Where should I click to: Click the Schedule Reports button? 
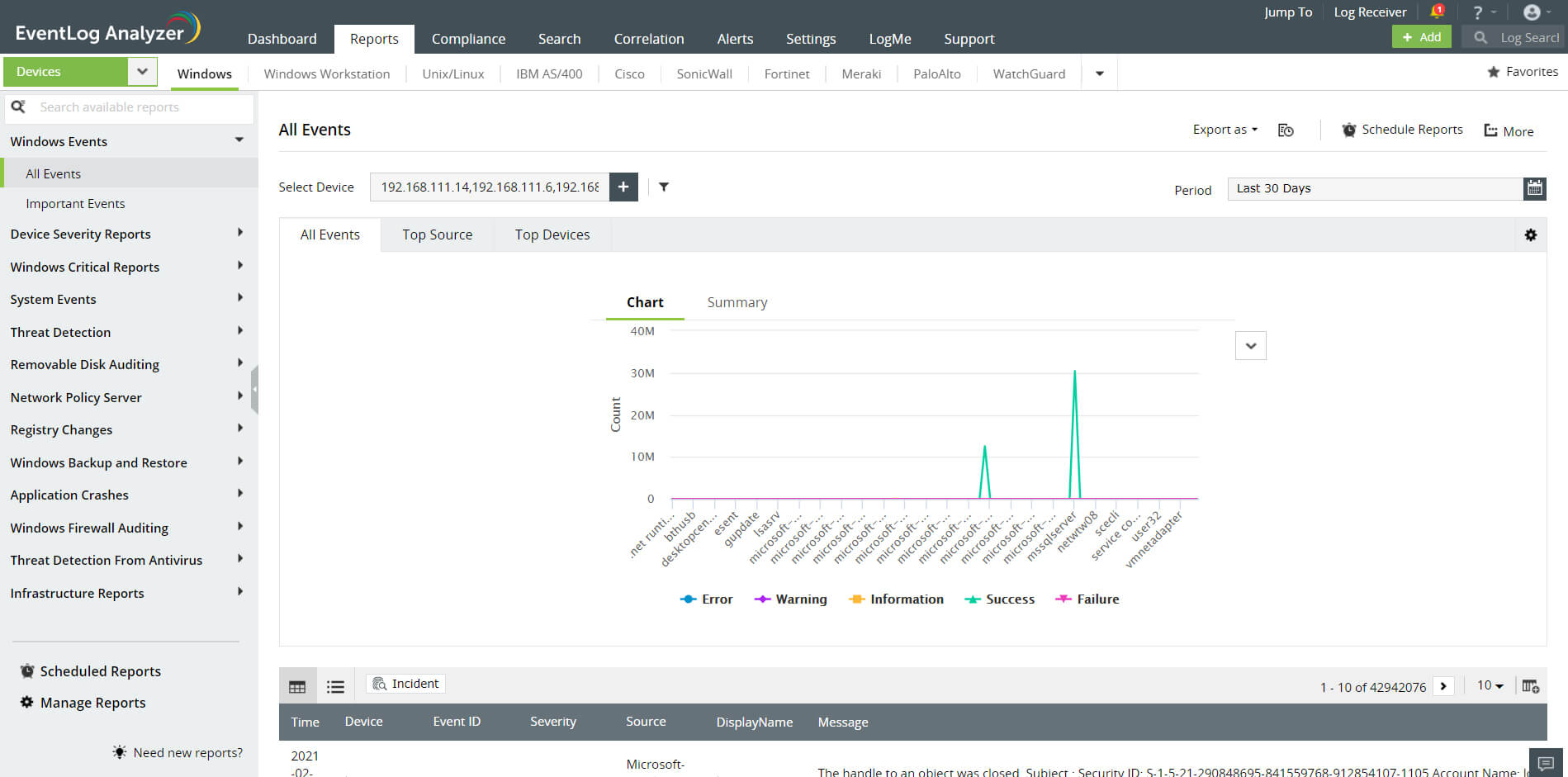pos(1402,130)
